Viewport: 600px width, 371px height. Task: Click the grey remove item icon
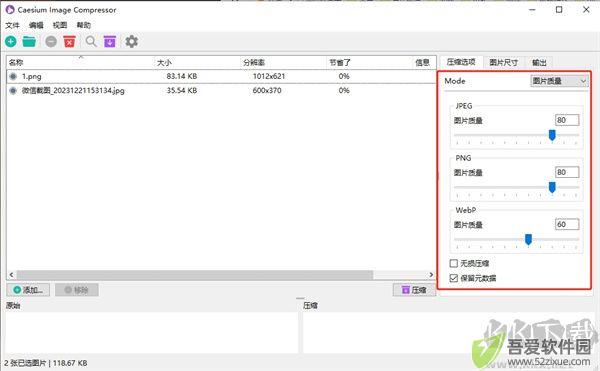tap(51, 41)
